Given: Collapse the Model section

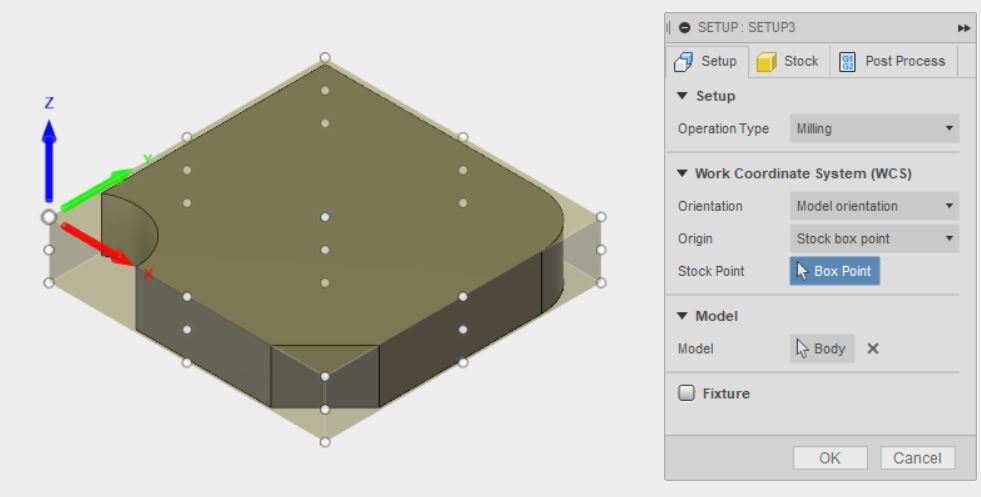Looking at the screenshot, I should point(683,316).
